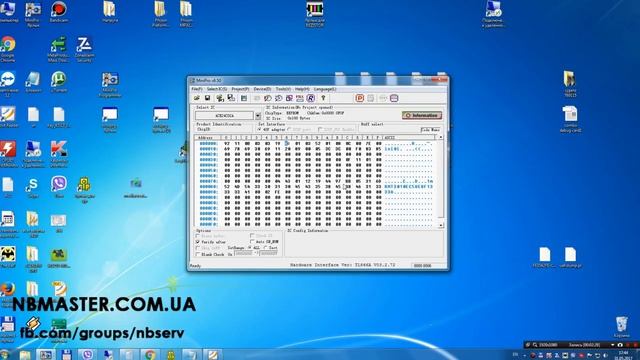Image resolution: width=640 pixels, height=360 pixels.
Task: Click the Code Memo tab
Action: coord(430,130)
